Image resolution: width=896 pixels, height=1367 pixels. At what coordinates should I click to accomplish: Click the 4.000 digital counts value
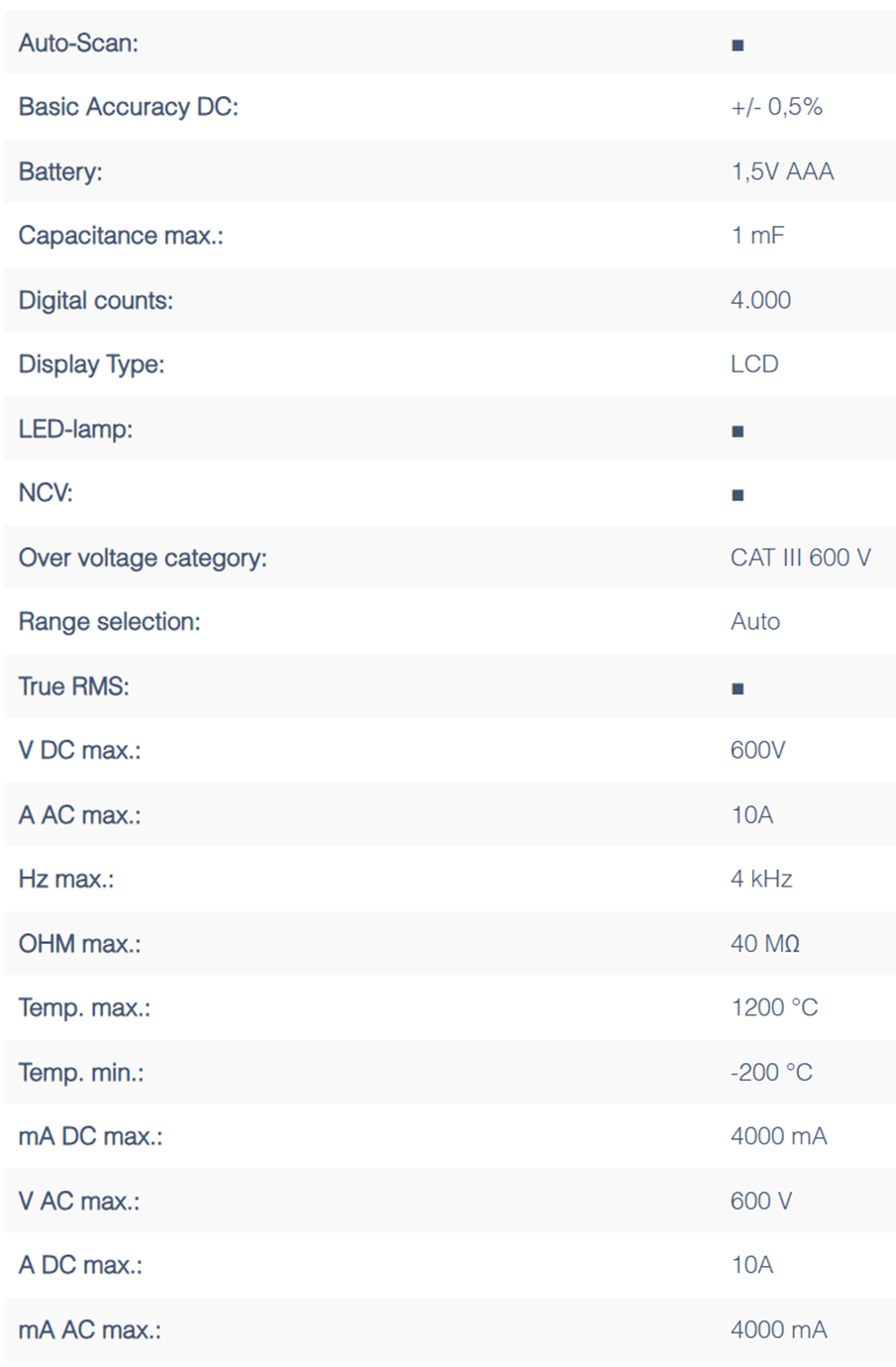[x=760, y=300]
